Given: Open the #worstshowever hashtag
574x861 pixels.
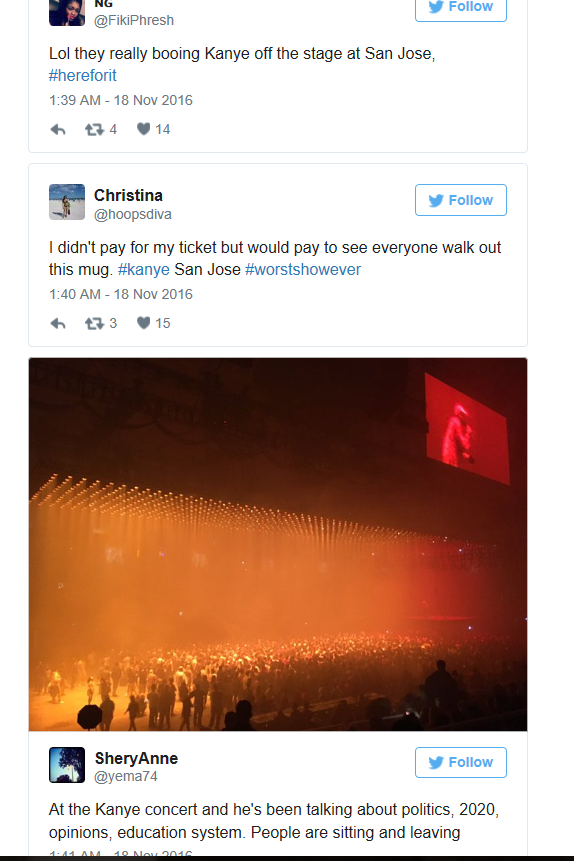Looking at the screenshot, I should pos(303,270).
